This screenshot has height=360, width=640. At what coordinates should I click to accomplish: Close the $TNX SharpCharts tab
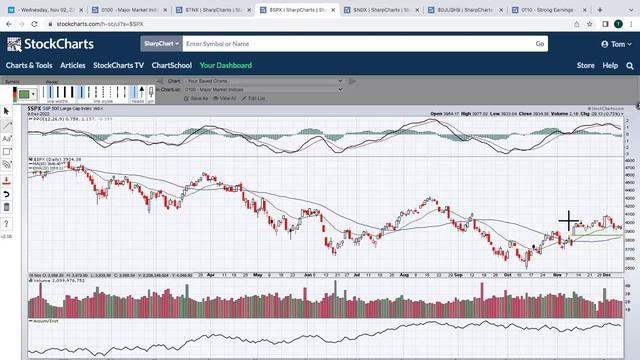249,10
